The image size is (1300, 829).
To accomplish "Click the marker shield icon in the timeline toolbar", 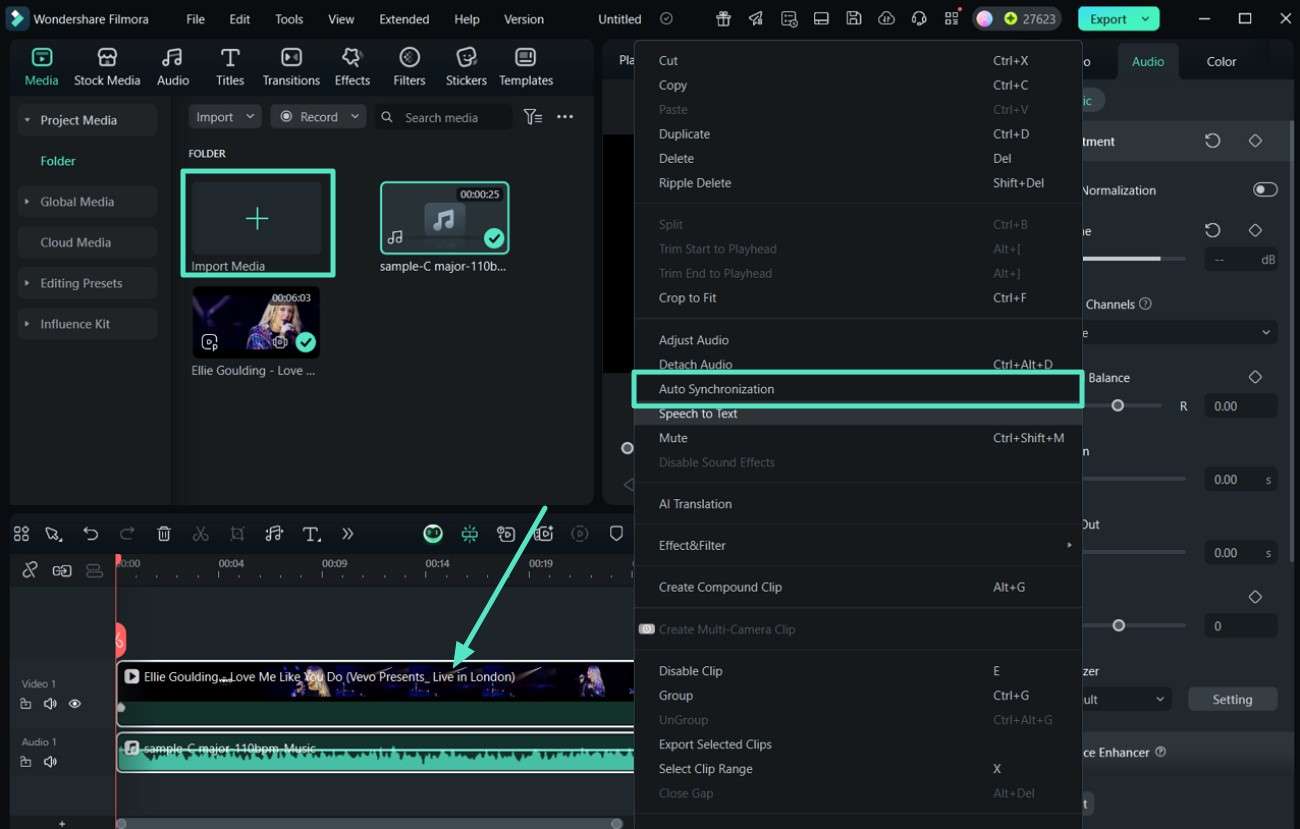I will [616, 534].
